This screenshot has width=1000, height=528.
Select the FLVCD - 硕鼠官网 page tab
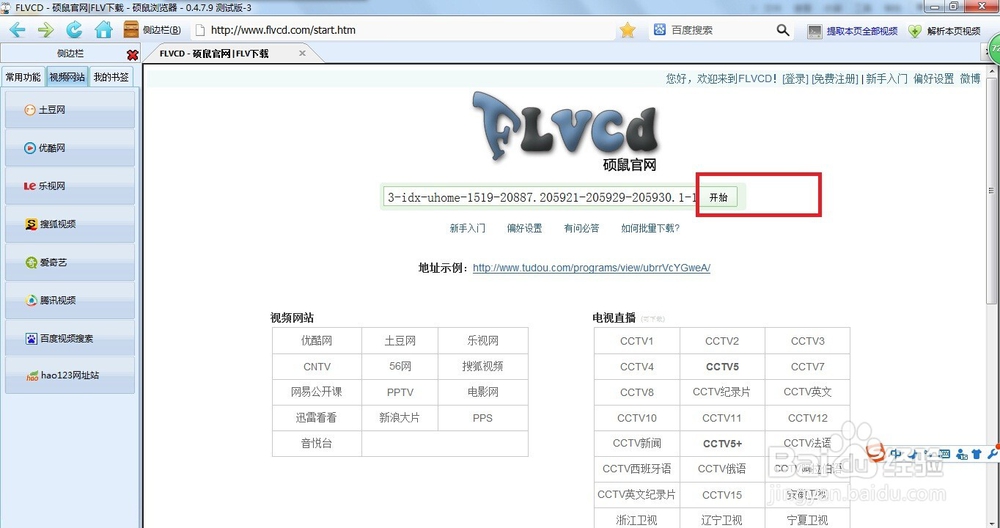click(214, 54)
